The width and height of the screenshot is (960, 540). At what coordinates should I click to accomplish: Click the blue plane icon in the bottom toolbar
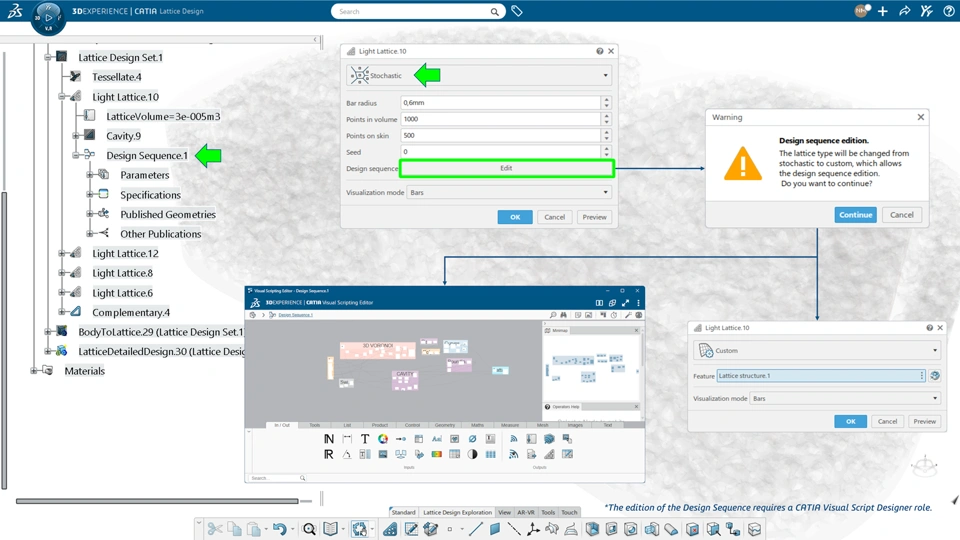(495, 528)
